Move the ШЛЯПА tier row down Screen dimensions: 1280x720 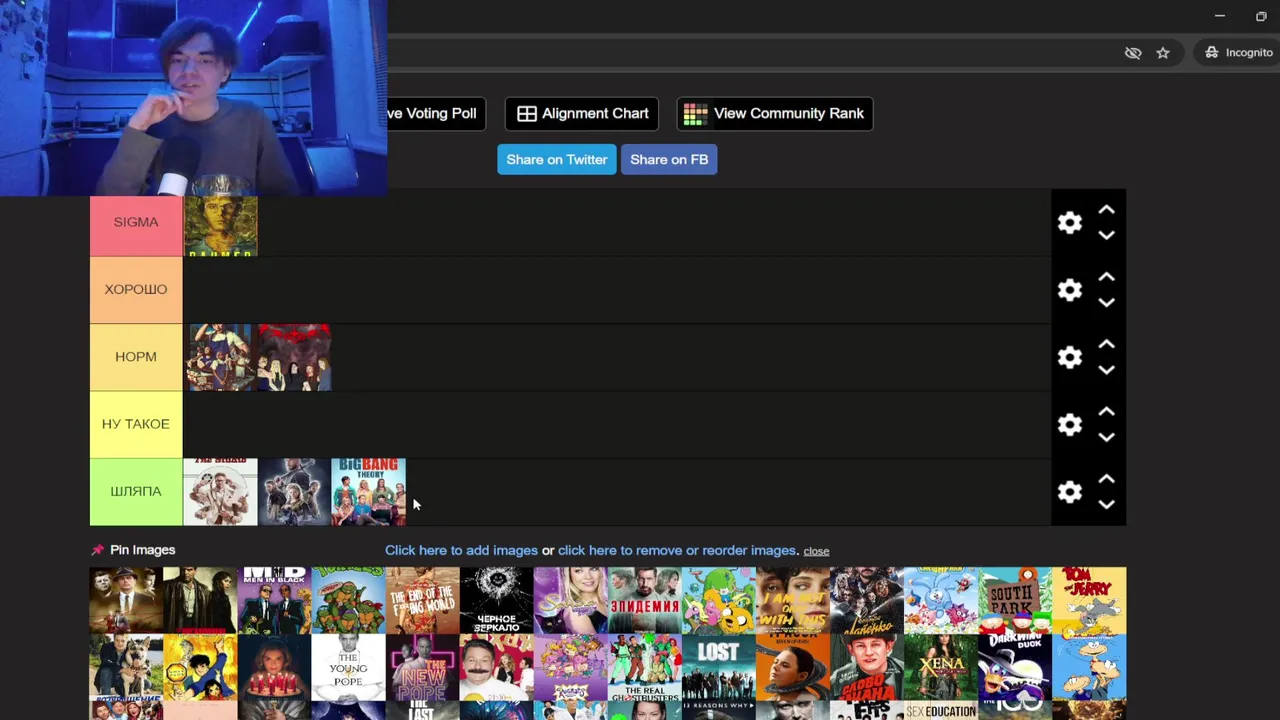click(x=1106, y=504)
